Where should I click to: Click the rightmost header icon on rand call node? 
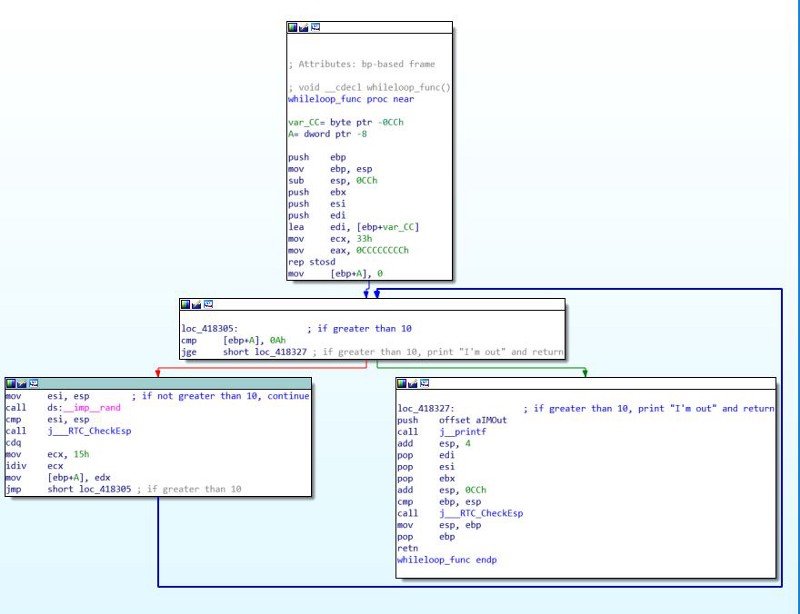[x=33, y=383]
